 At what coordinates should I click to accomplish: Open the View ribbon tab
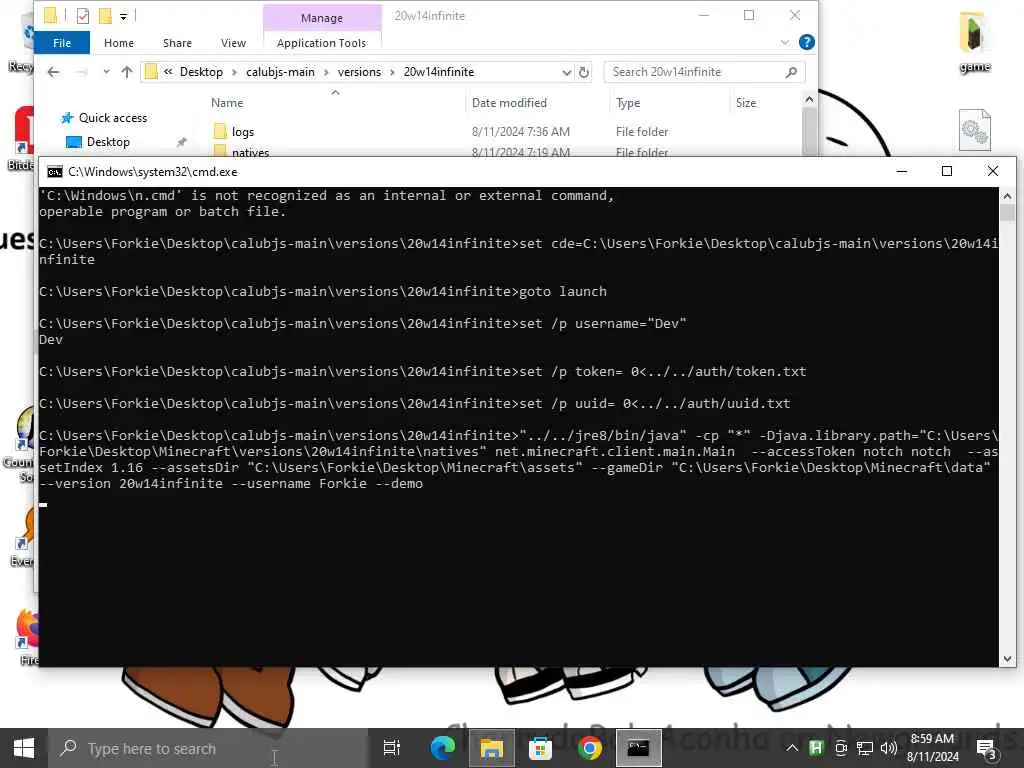point(233,43)
